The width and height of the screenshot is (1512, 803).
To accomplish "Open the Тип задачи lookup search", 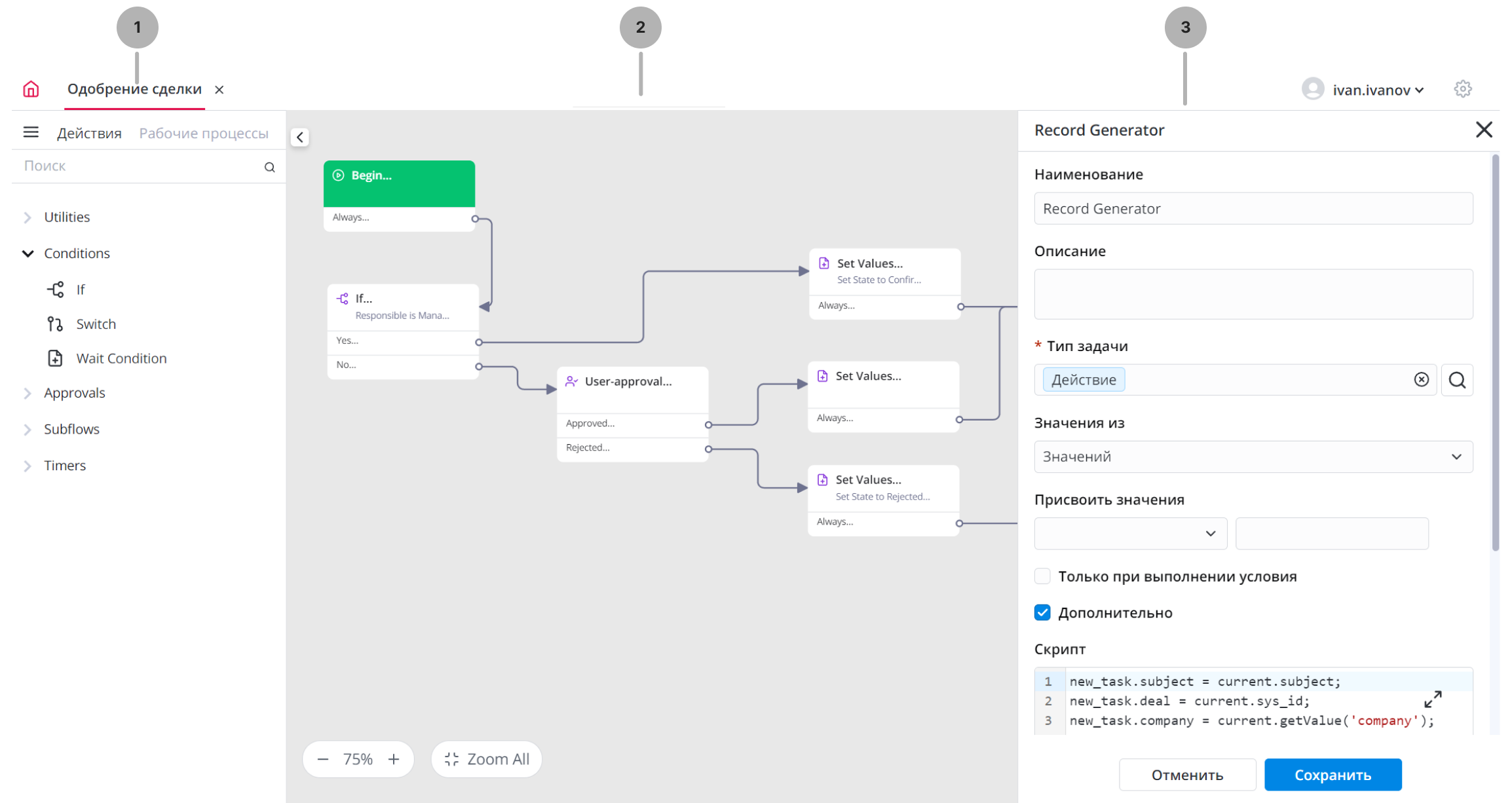I will 1457,380.
